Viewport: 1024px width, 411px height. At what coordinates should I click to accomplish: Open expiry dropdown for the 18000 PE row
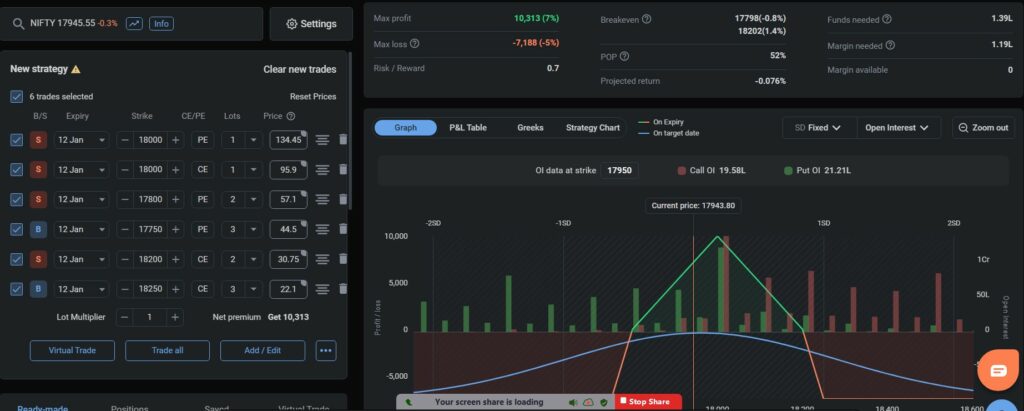click(x=81, y=140)
